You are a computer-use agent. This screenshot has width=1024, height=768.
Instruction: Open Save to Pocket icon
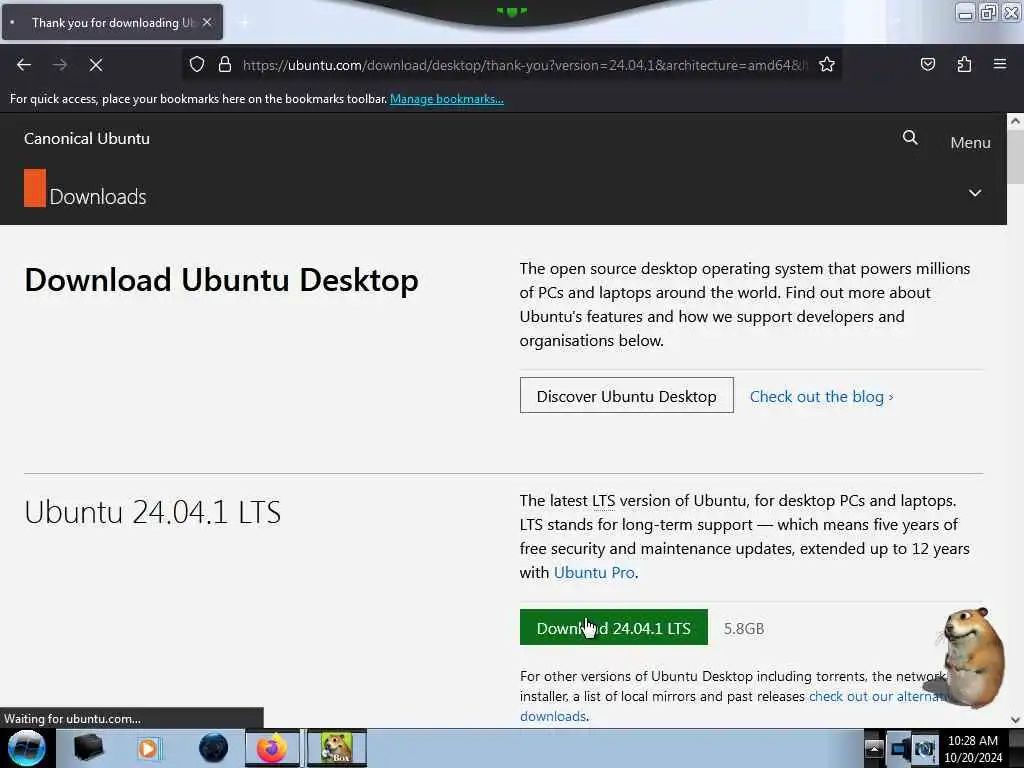point(927,64)
